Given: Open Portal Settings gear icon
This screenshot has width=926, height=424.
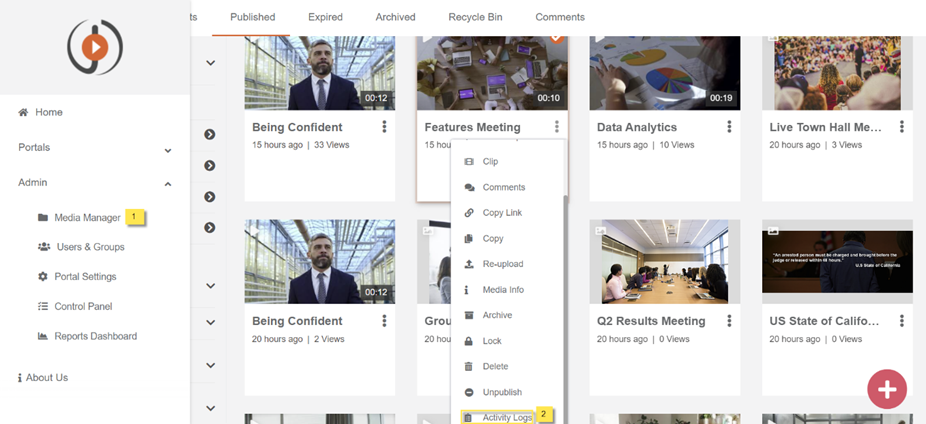Looking at the screenshot, I should pyautogui.click(x=43, y=277).
